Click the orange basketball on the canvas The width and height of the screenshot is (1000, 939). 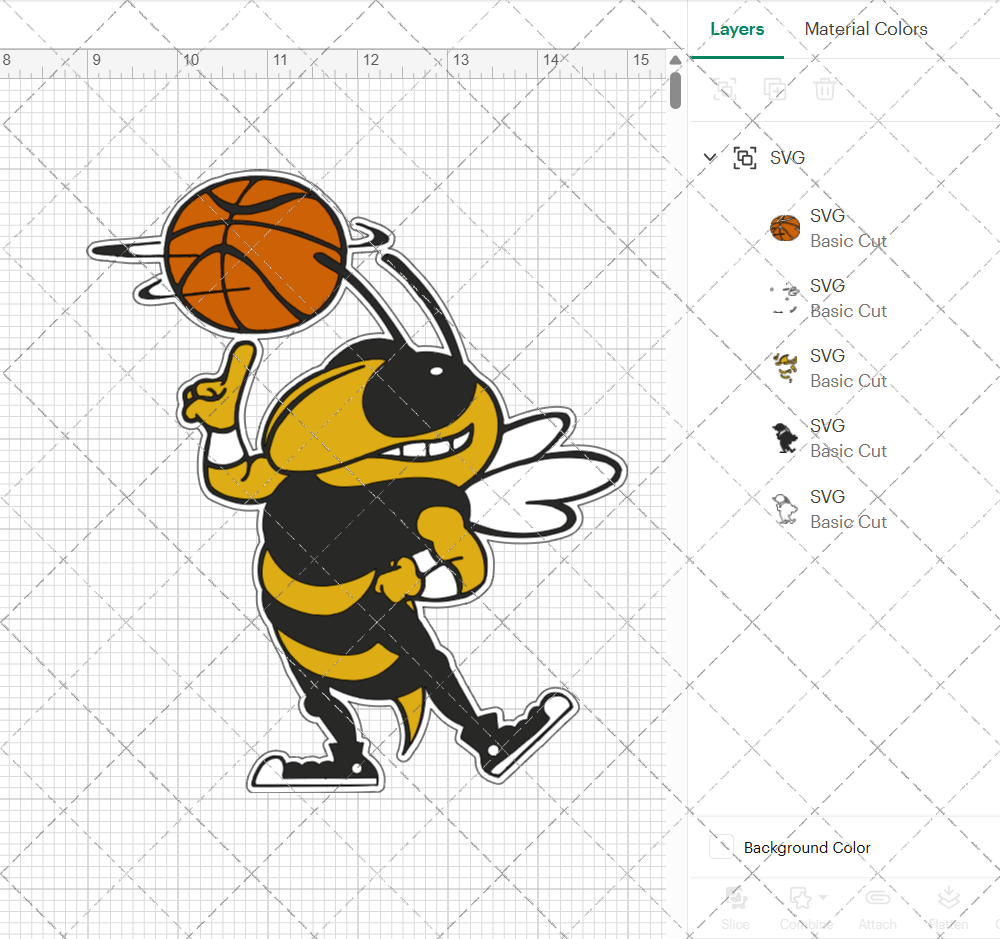pyautogui.click(x=256, y=255)
